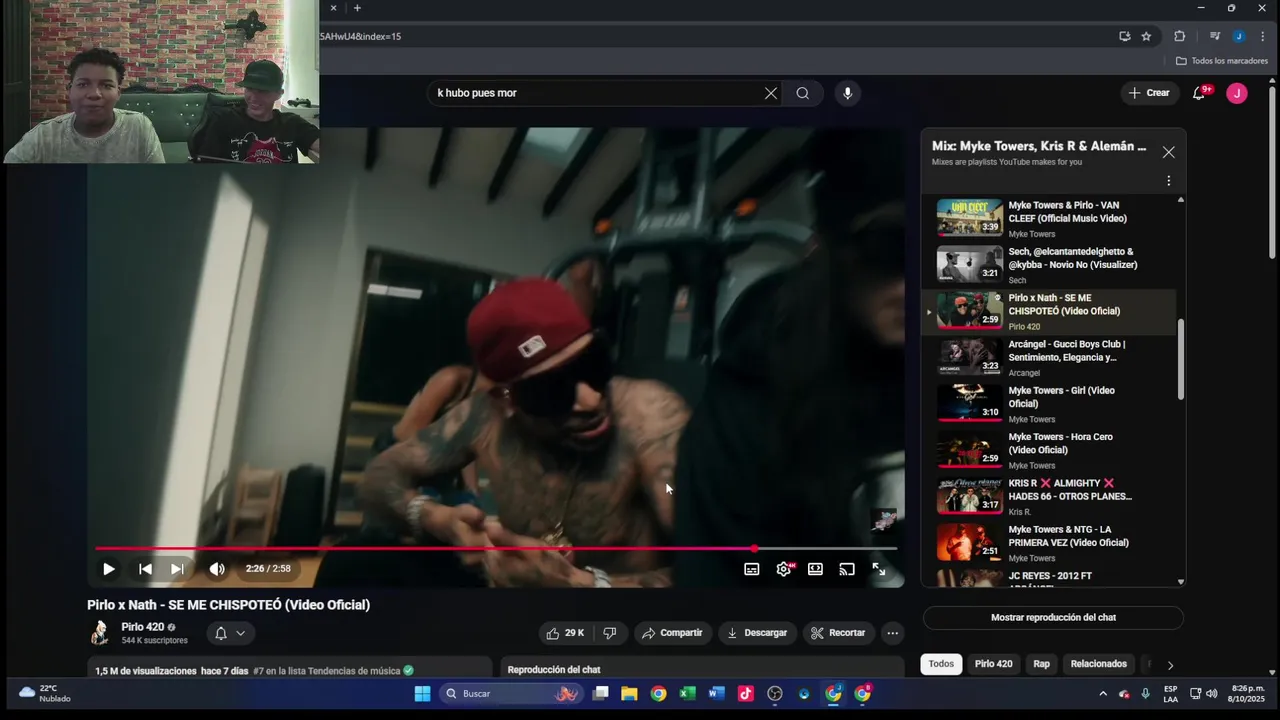Mute the video volume

pyautogui.click(x=216, y=569)
